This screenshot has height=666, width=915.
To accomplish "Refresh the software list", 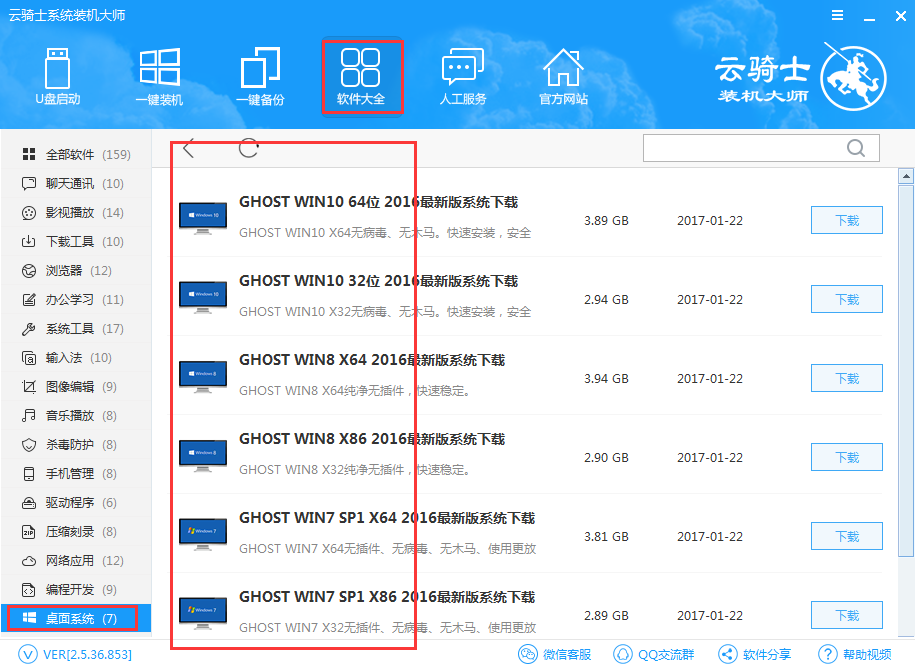I will (x=249, y=148).
